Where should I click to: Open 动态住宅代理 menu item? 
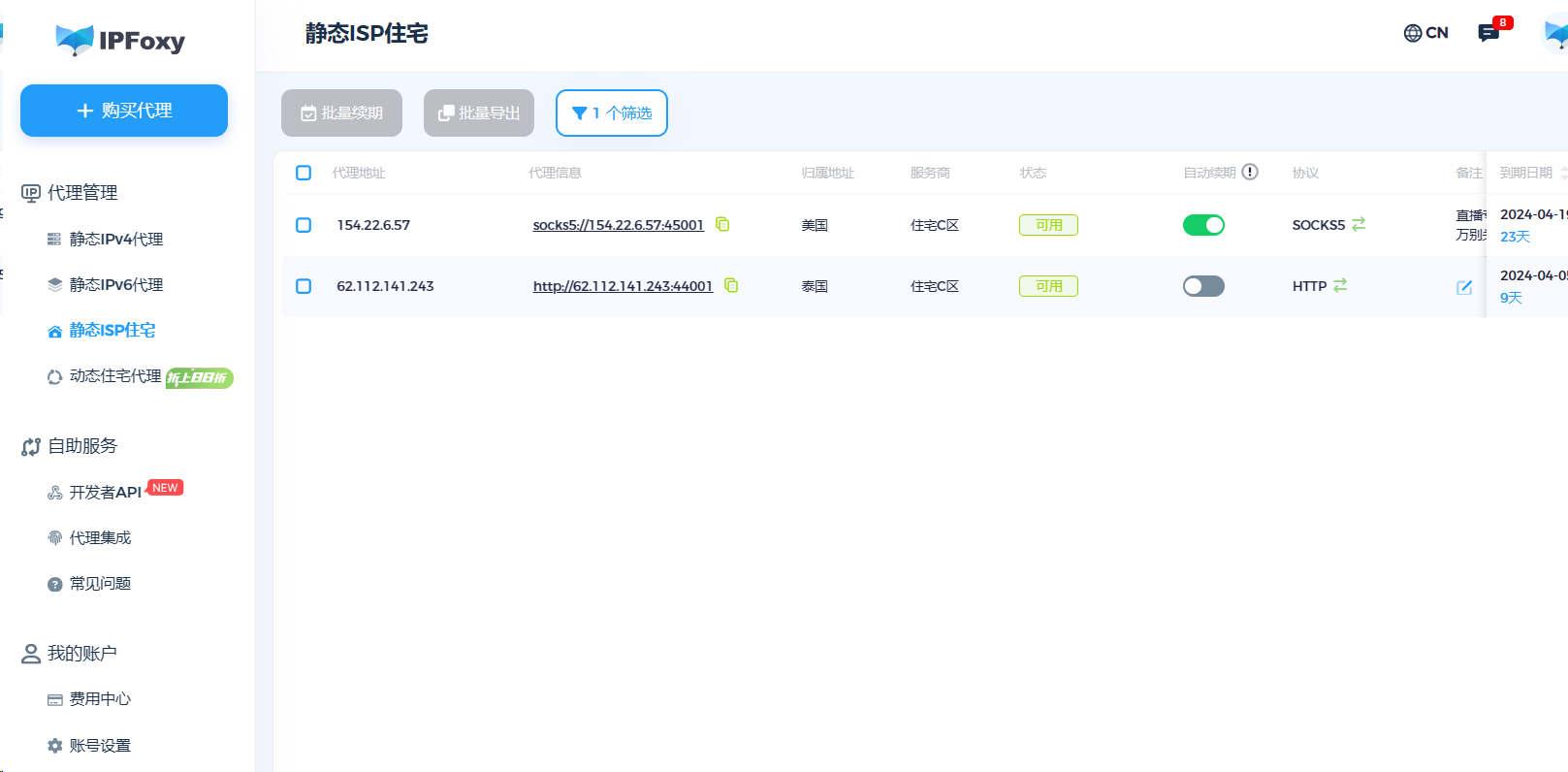pyautogui.click(x=115, y=375)
